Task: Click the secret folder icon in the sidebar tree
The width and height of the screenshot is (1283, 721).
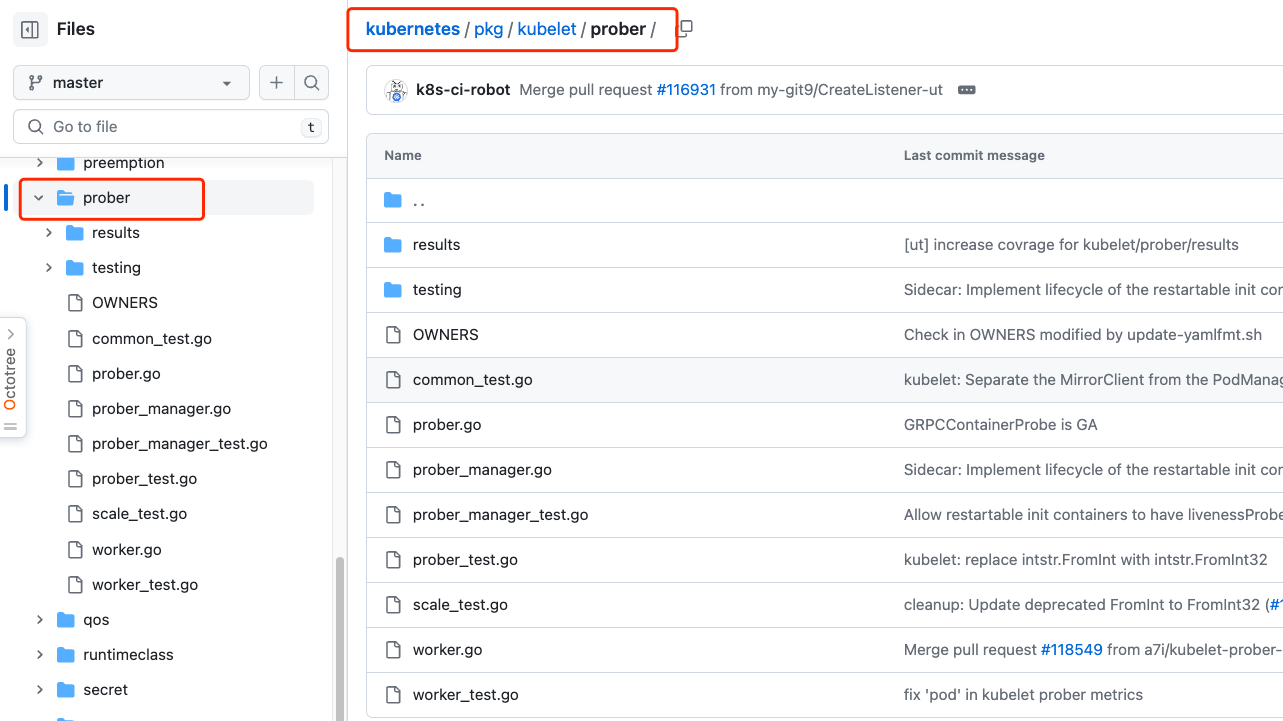Action: (x=66, y=690)
